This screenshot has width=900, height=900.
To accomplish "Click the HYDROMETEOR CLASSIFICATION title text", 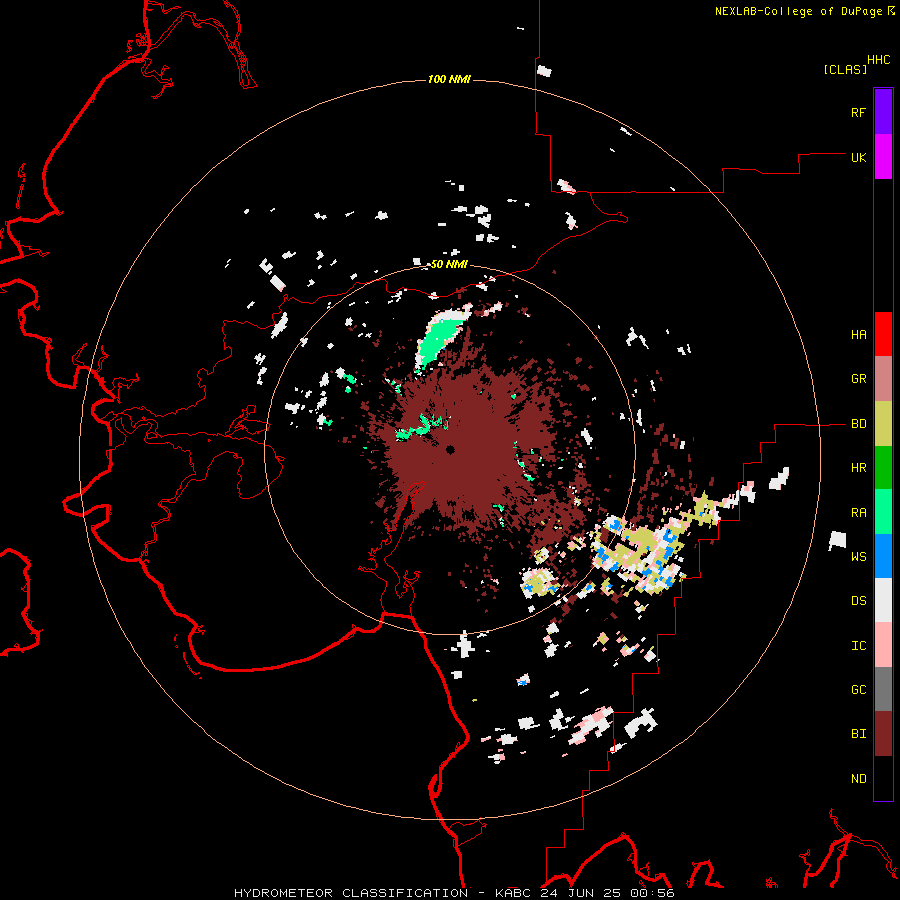I will (x=351, y=893).
